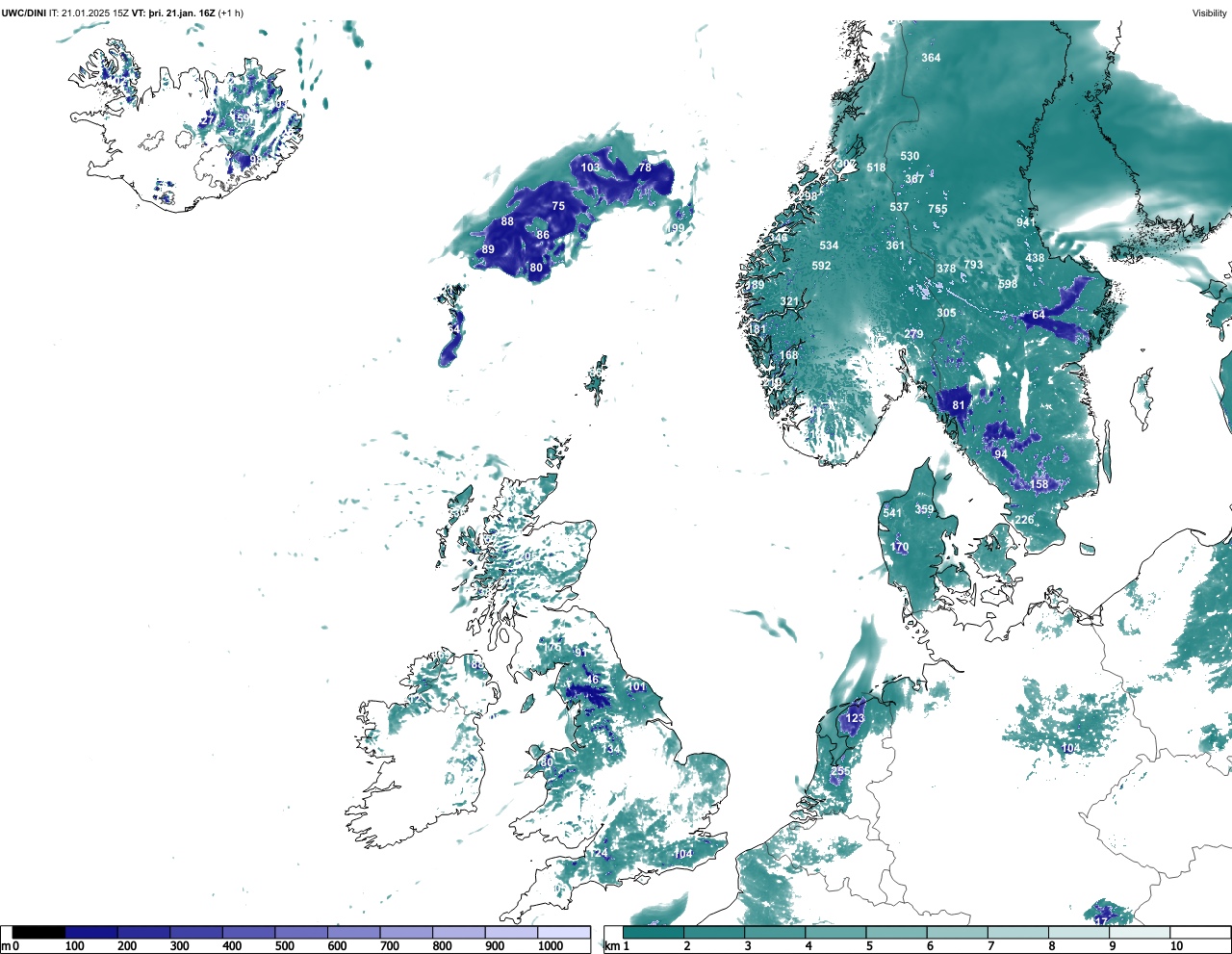Click the value '541' over Denmark
Image resolution: width=1232 pixels, height=954 pixels.
click(x=892, y=513)
